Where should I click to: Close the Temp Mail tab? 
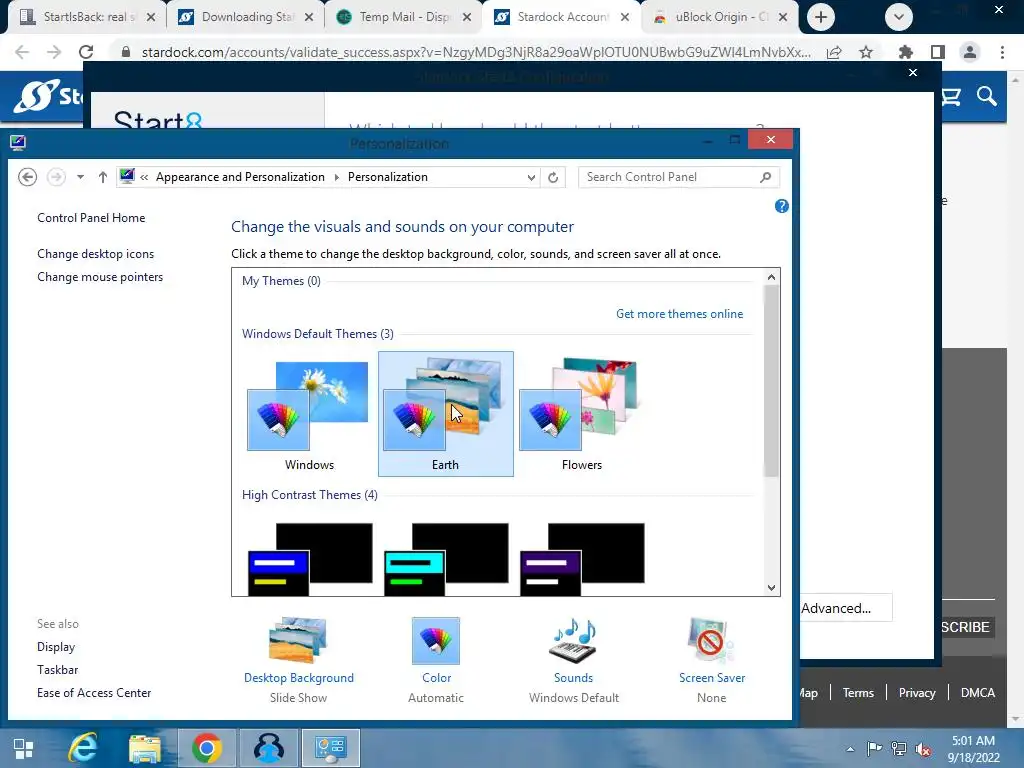[x=467, y=18]
